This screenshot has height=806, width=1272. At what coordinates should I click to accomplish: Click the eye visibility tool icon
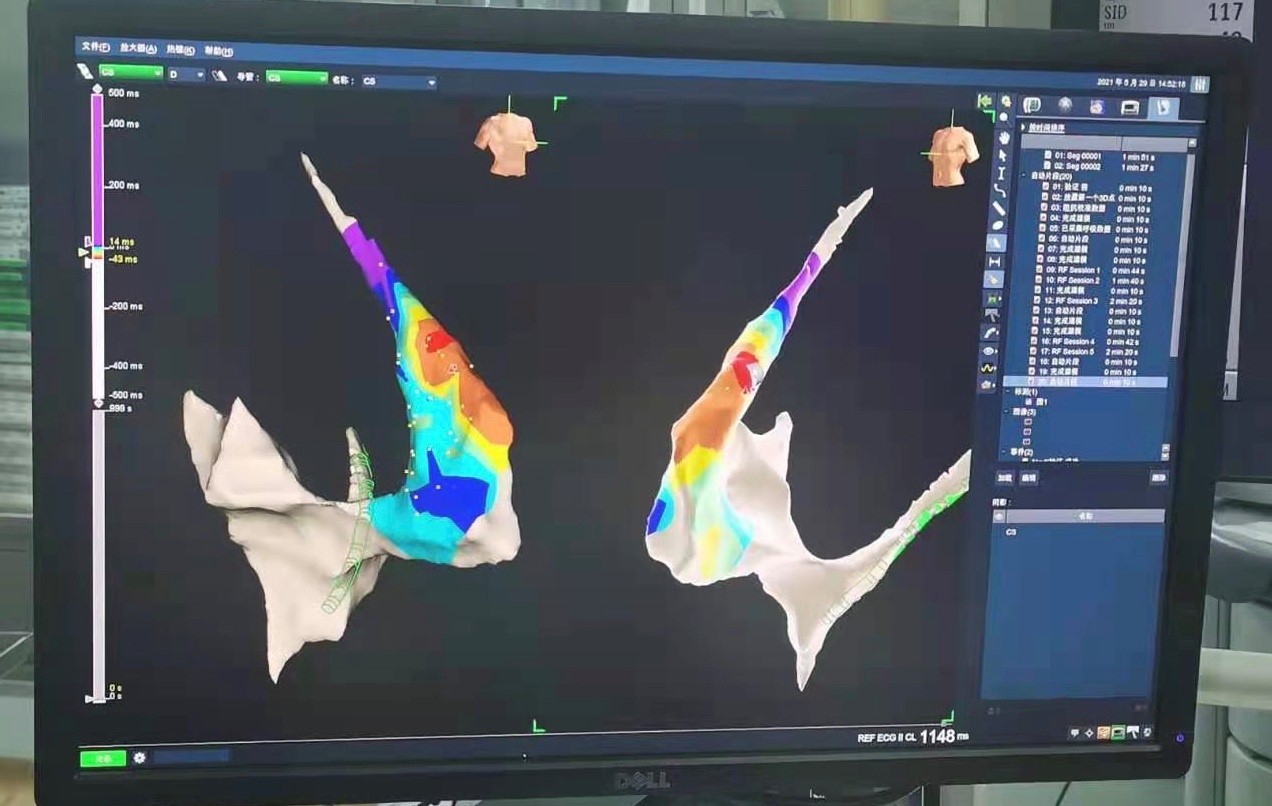click(x=990, y=351)
